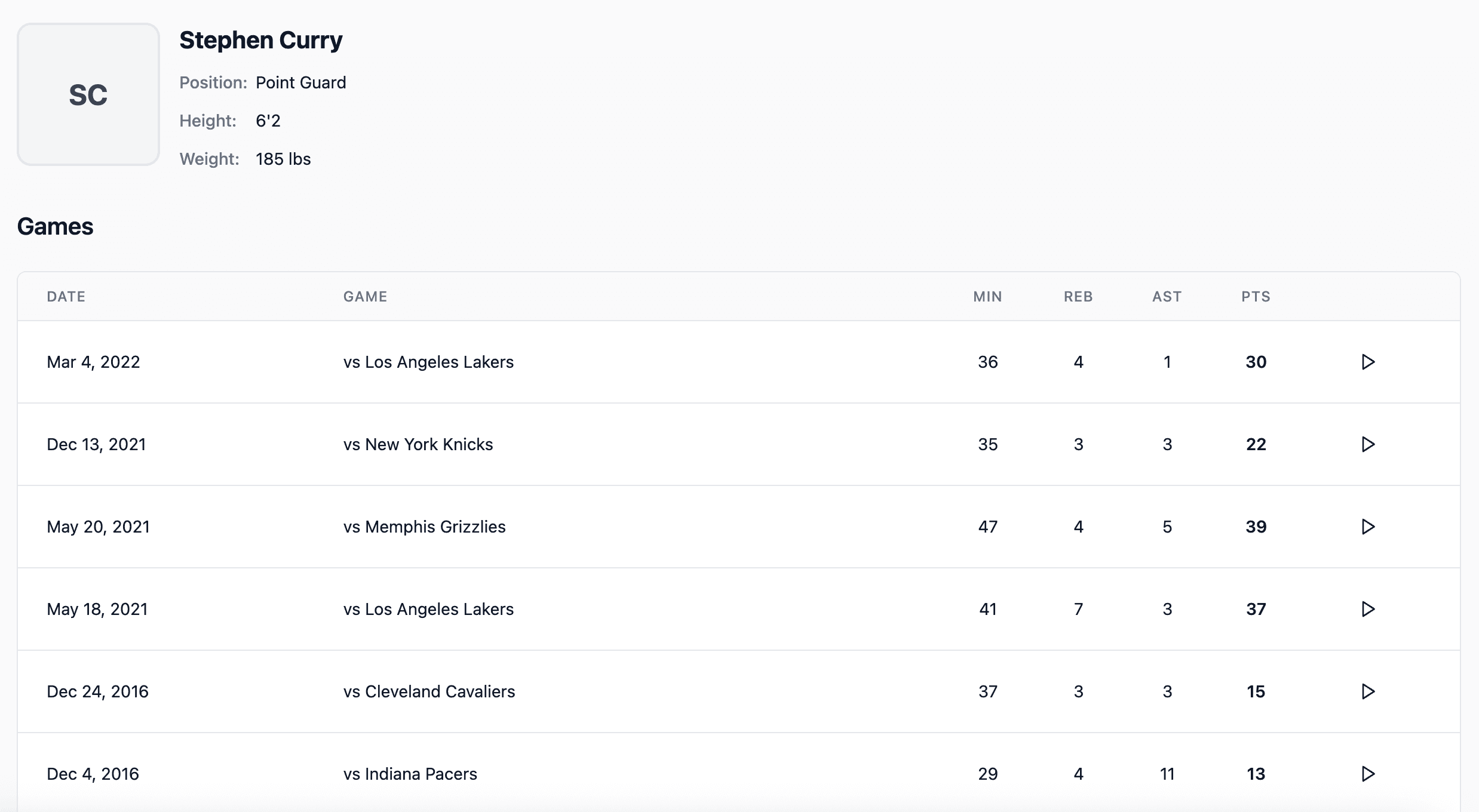
Task: Click the player's Position value Point Guard
Action: tap(301, 82)
